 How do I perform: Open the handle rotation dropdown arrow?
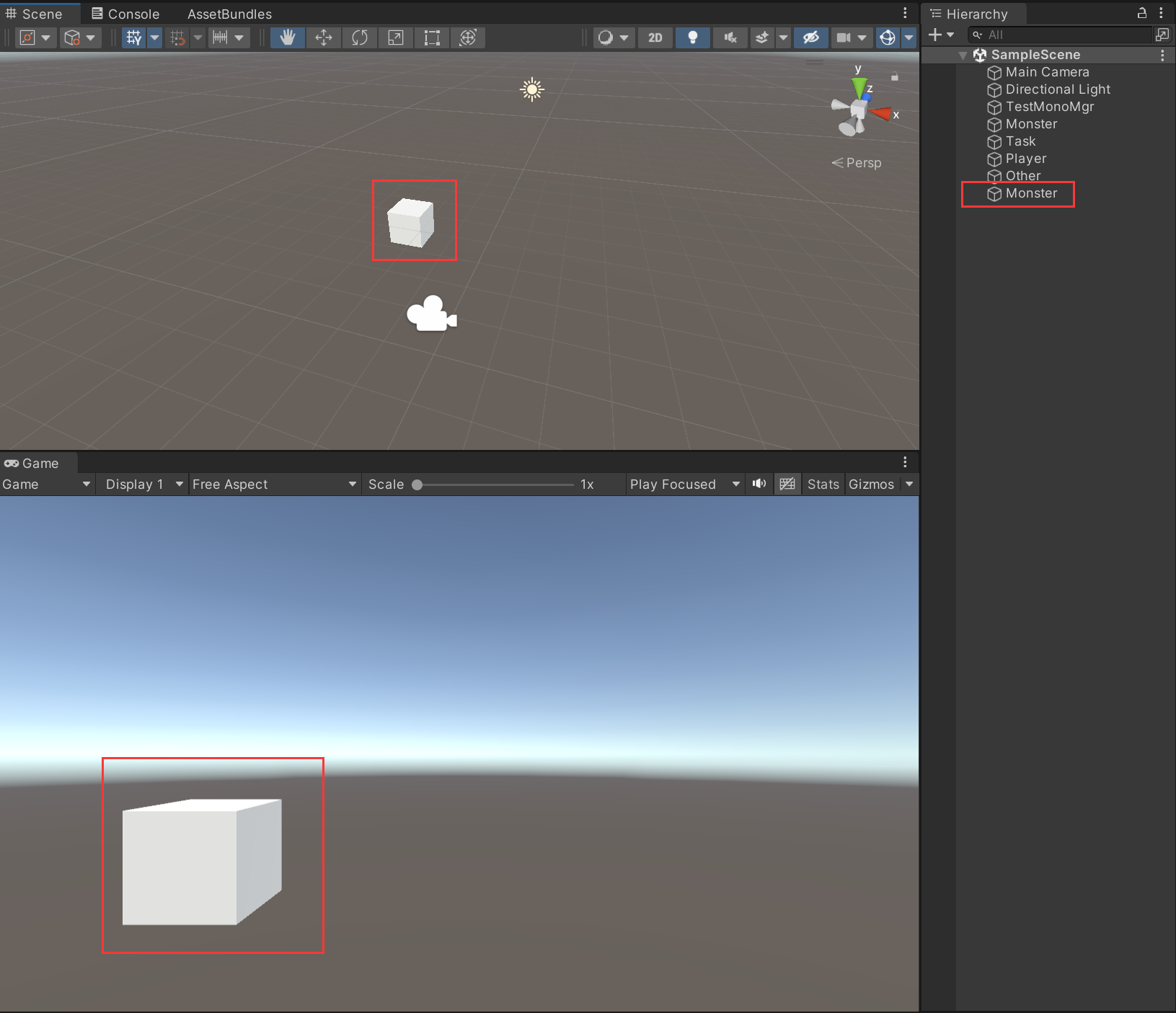[x=90, y=37]
